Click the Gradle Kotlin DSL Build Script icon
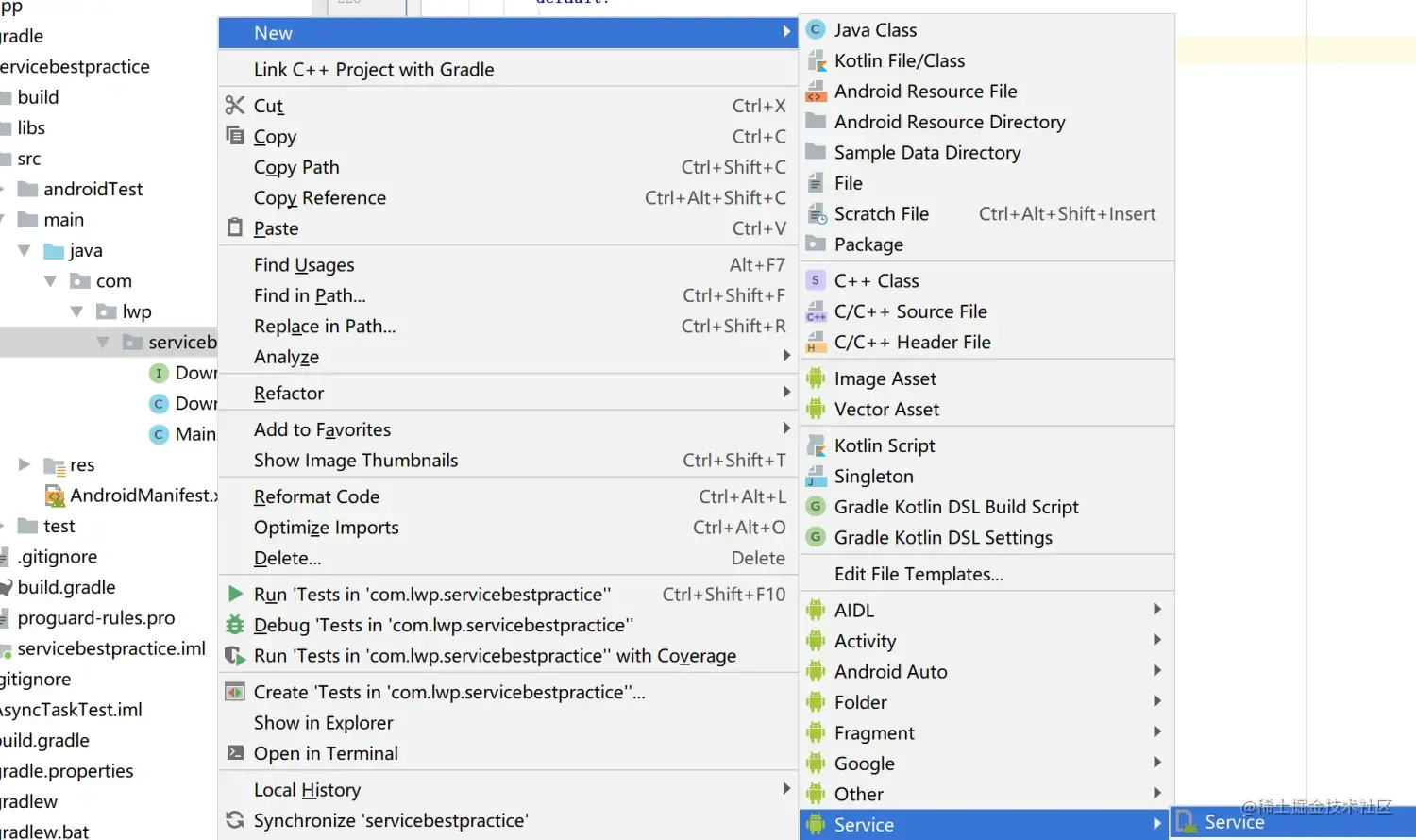The height and width of the screenshot is (840, 1416). pyautogui.click(x=816, y=507)
